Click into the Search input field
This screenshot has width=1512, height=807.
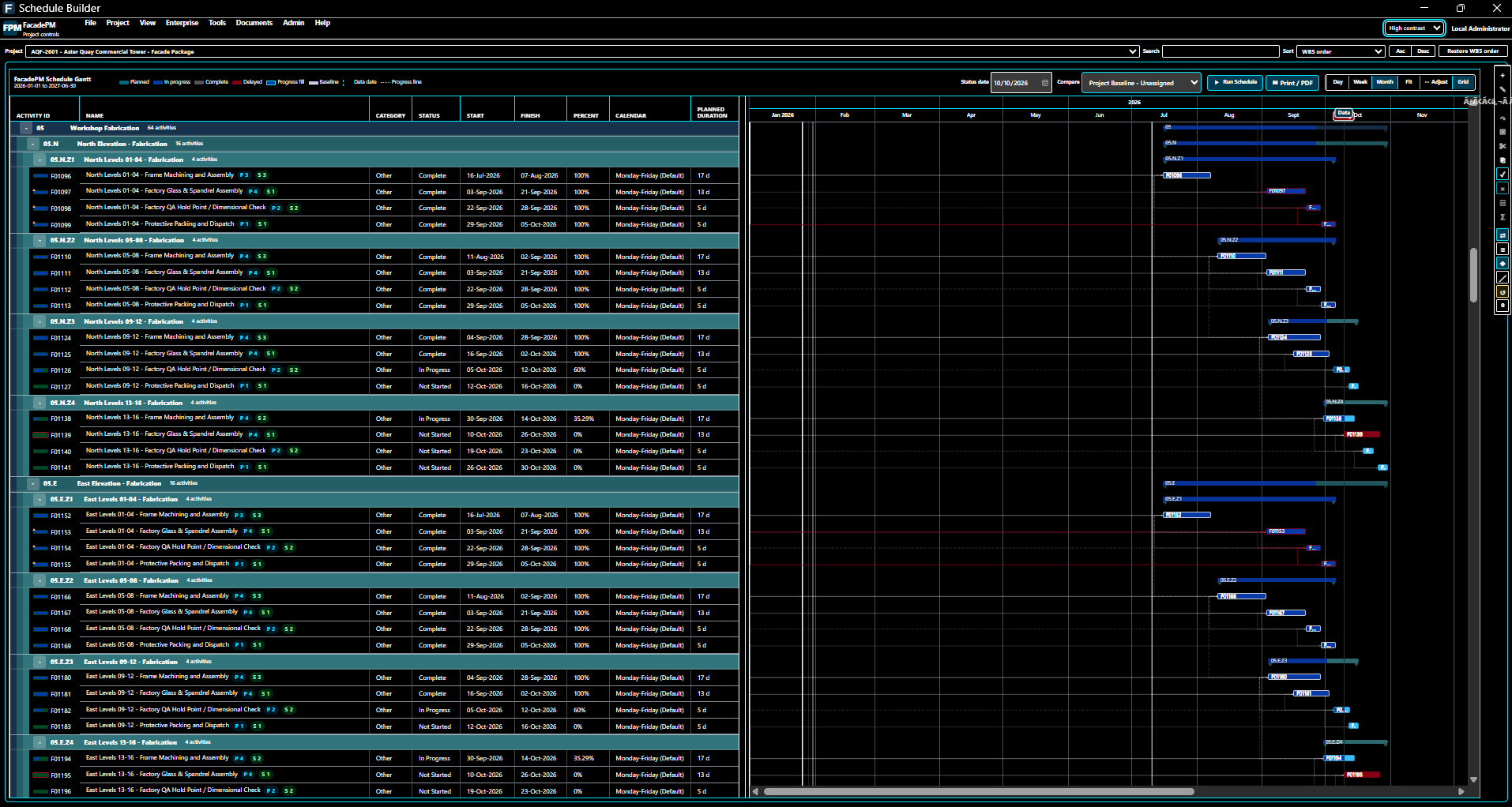pyautogui.click(x=1221, y=51)
